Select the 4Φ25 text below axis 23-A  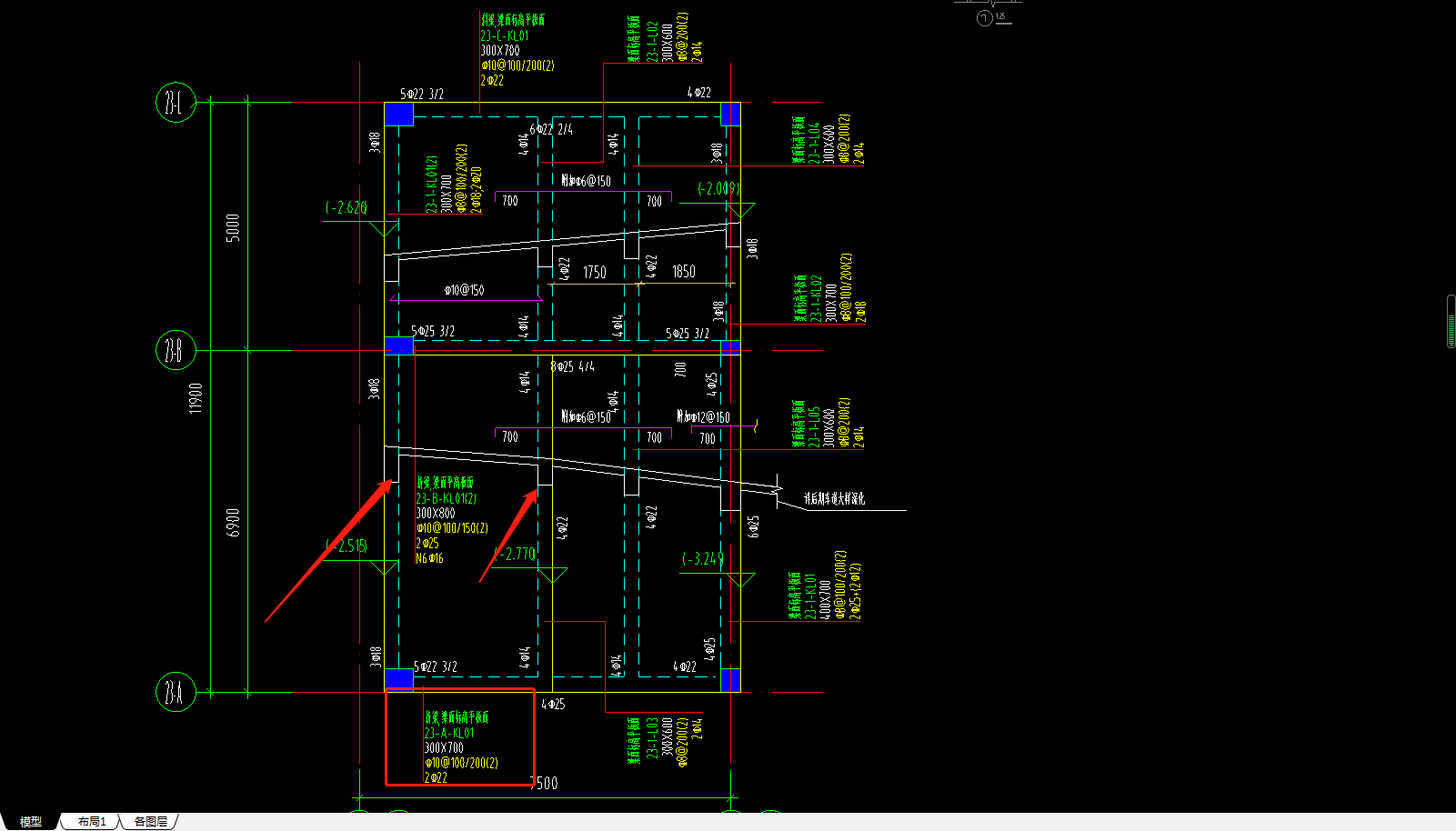553,704
